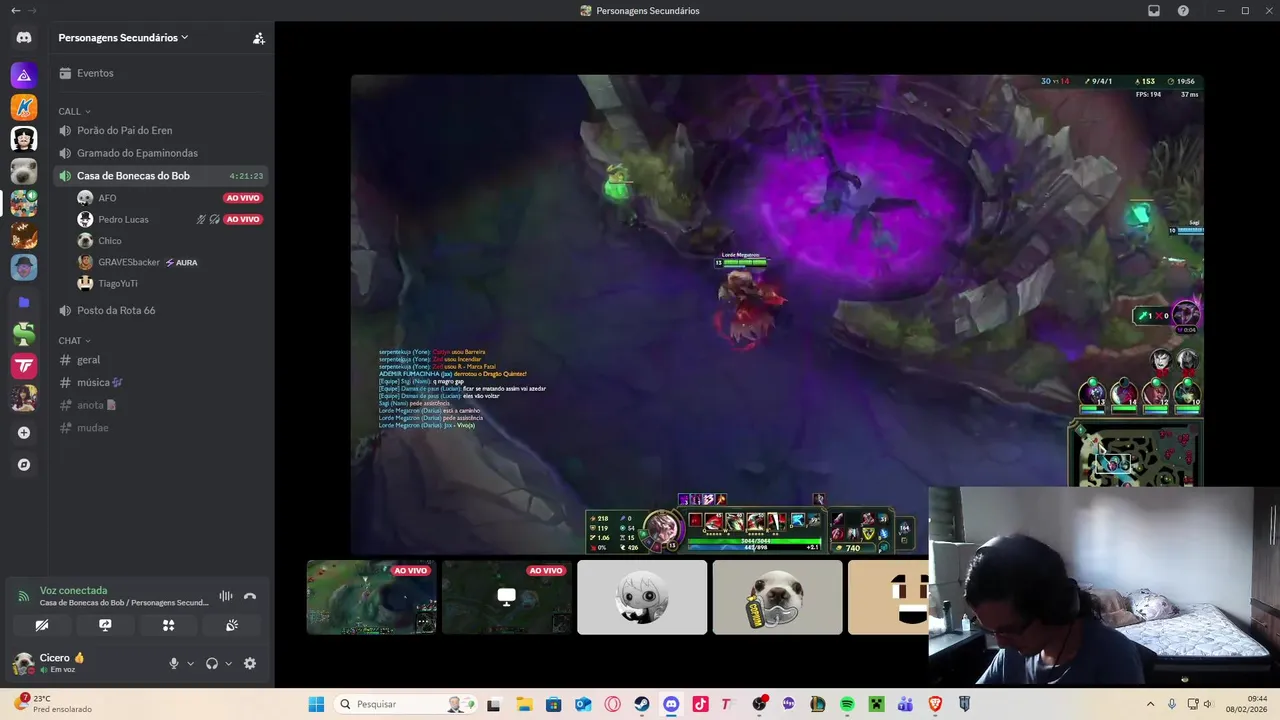Select the second live stream thumbnail
The height and width of the screenshot is (720, 1280).
507,597
